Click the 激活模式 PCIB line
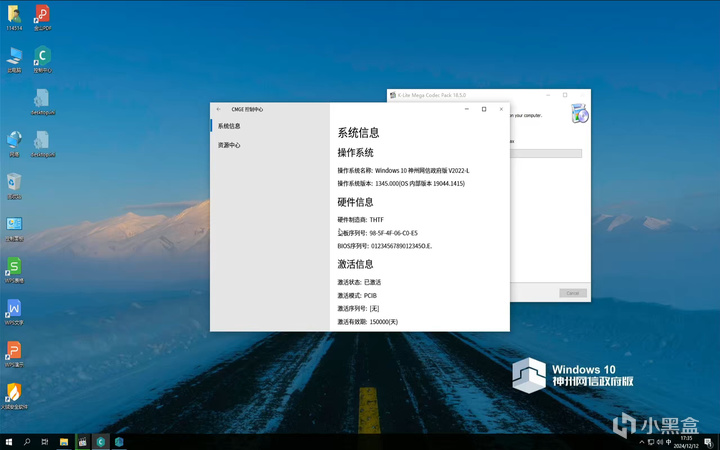 (x=357, y=295)
